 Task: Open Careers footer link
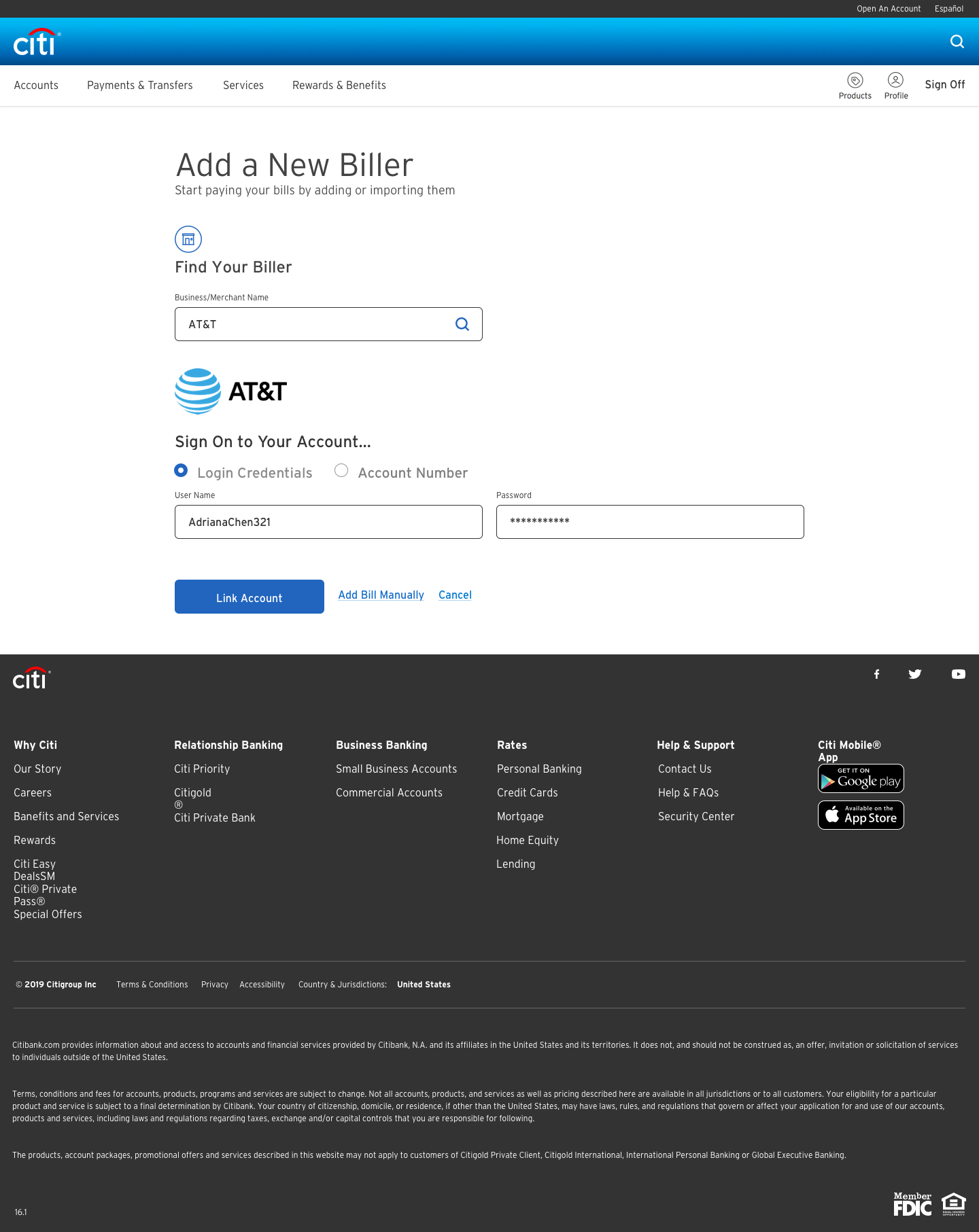tap(33, 792)
